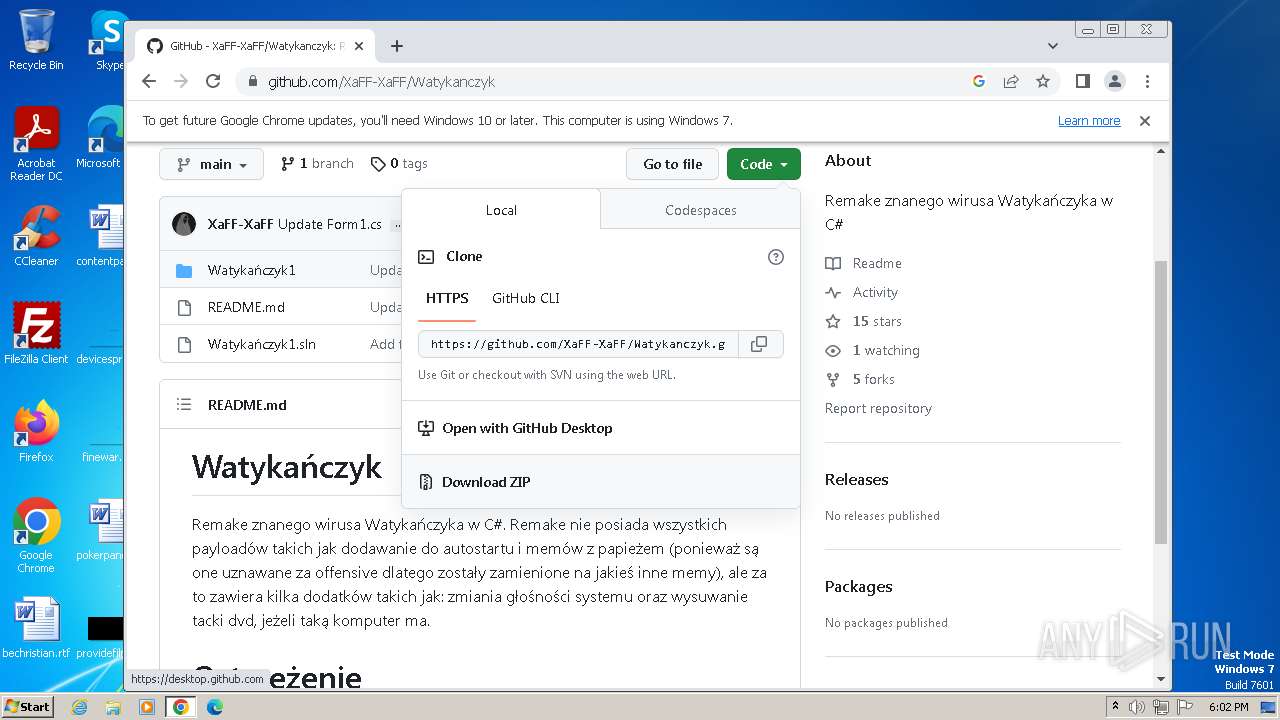Click the clone URL text field
The height and width of the screenshot is (720, 1280).
(578, 344)
